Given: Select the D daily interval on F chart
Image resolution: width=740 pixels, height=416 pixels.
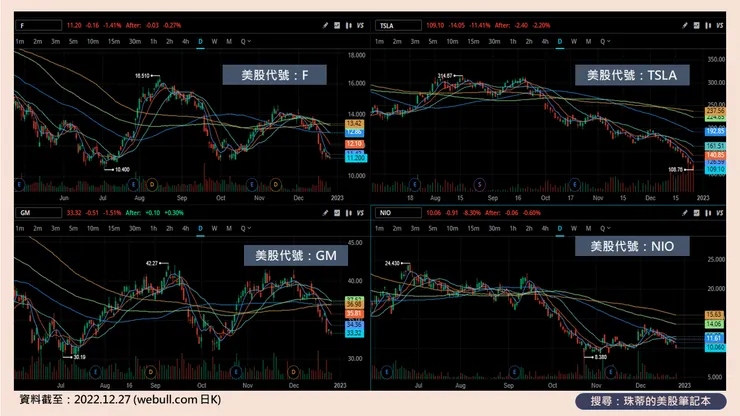Looking at the screenshot, I should coord(201,42).
